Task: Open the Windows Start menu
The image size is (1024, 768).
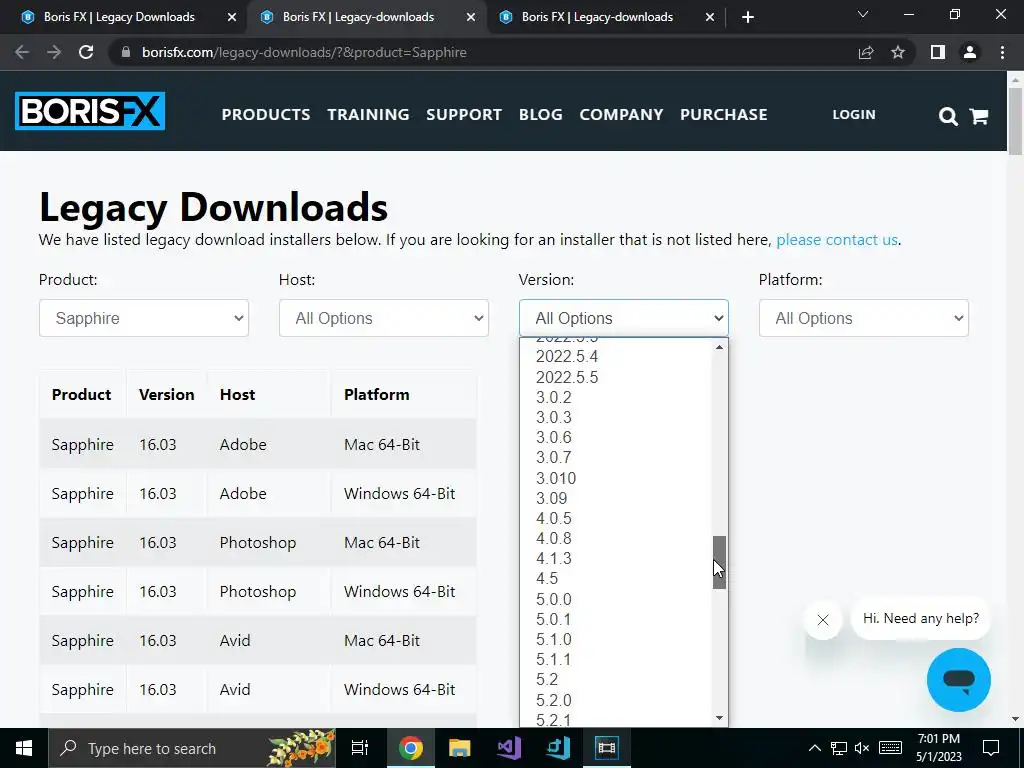Action: tap(24, 748)
